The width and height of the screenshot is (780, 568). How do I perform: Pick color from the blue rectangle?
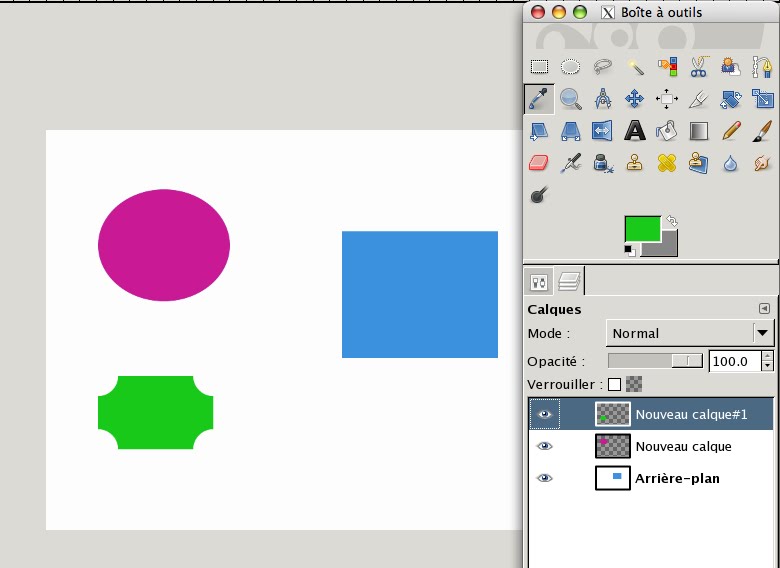click(420, 294)
